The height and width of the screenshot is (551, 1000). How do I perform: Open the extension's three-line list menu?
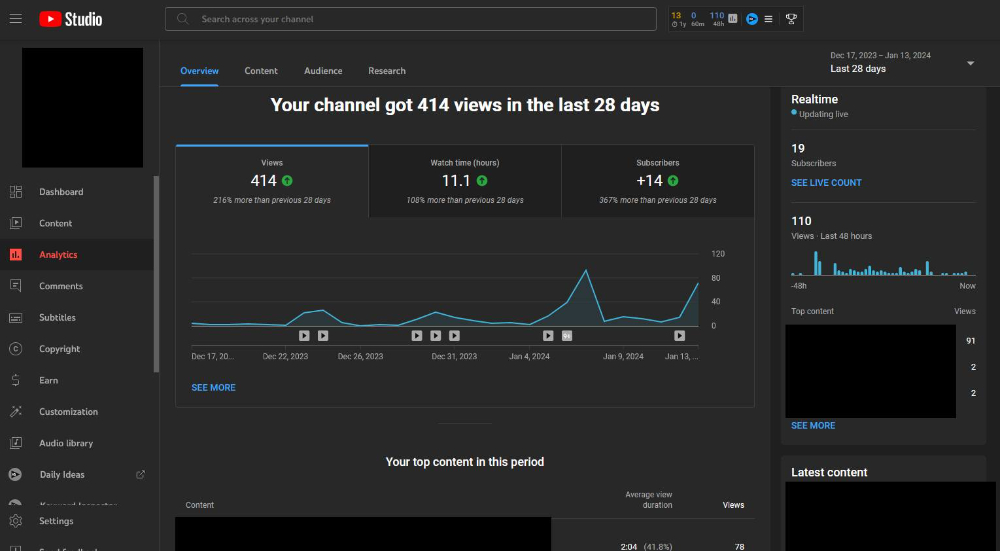[x=768, y=19]
